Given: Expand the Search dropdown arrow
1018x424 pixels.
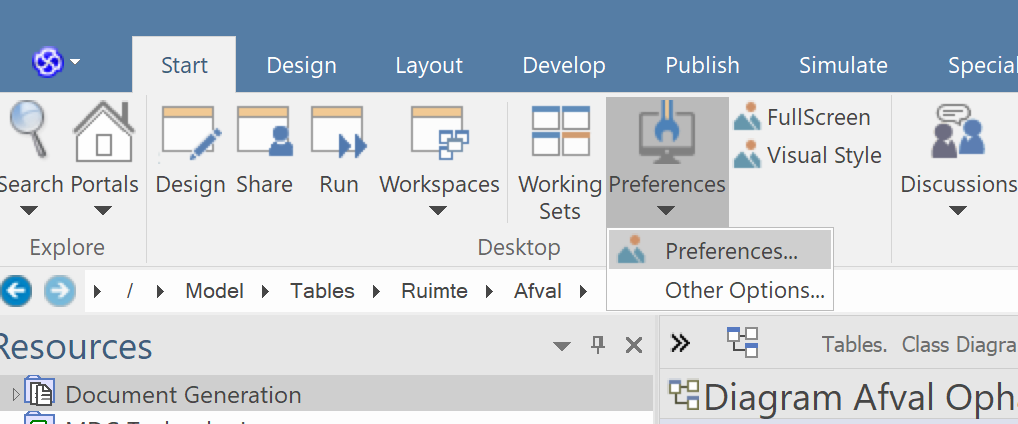Looking at the screenshot, I should (x=29, y=210).
